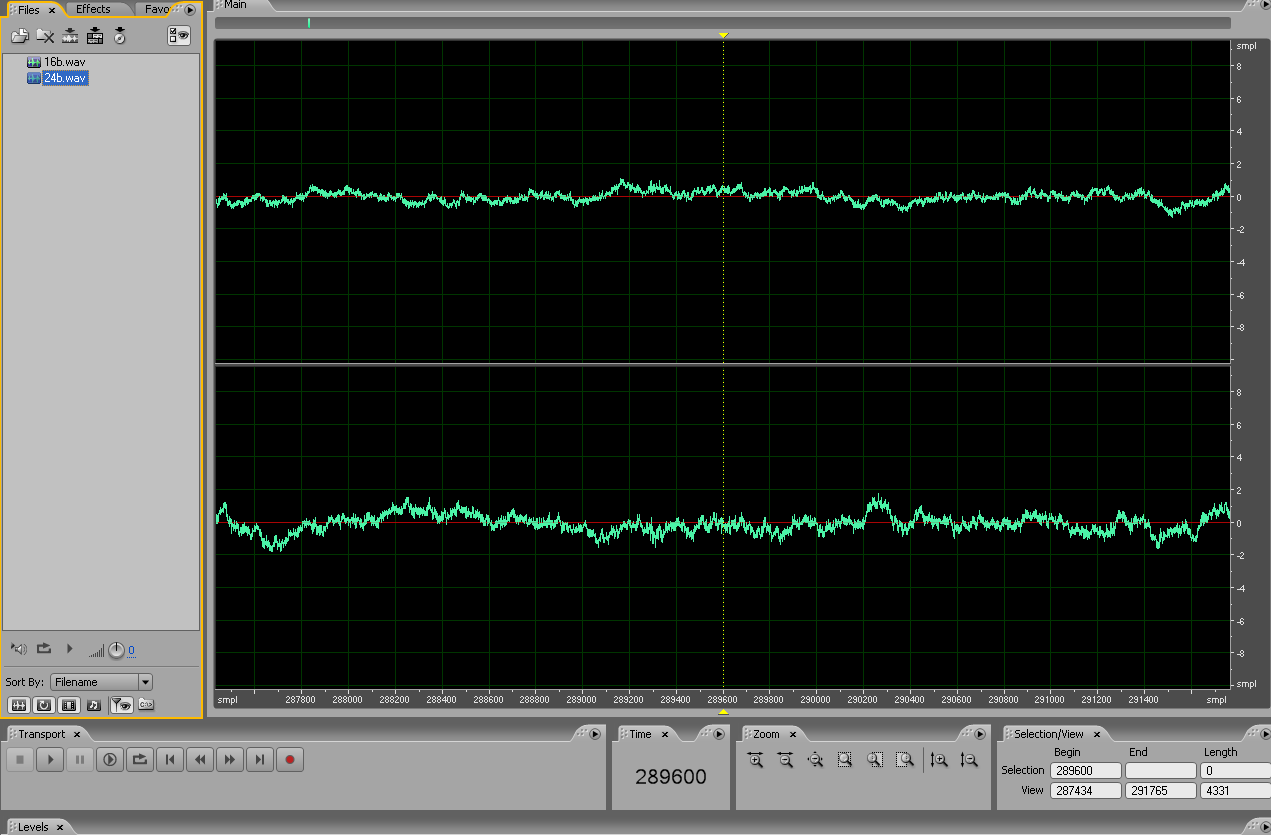The image size is (1271, 835).
Task: Toggle Show MIDI Files filter
Action: 94,704
